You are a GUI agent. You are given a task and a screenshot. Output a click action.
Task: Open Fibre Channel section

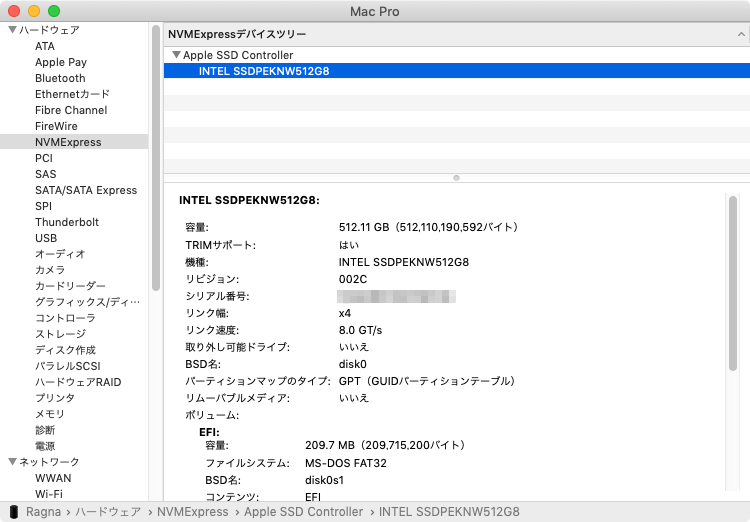71,110
